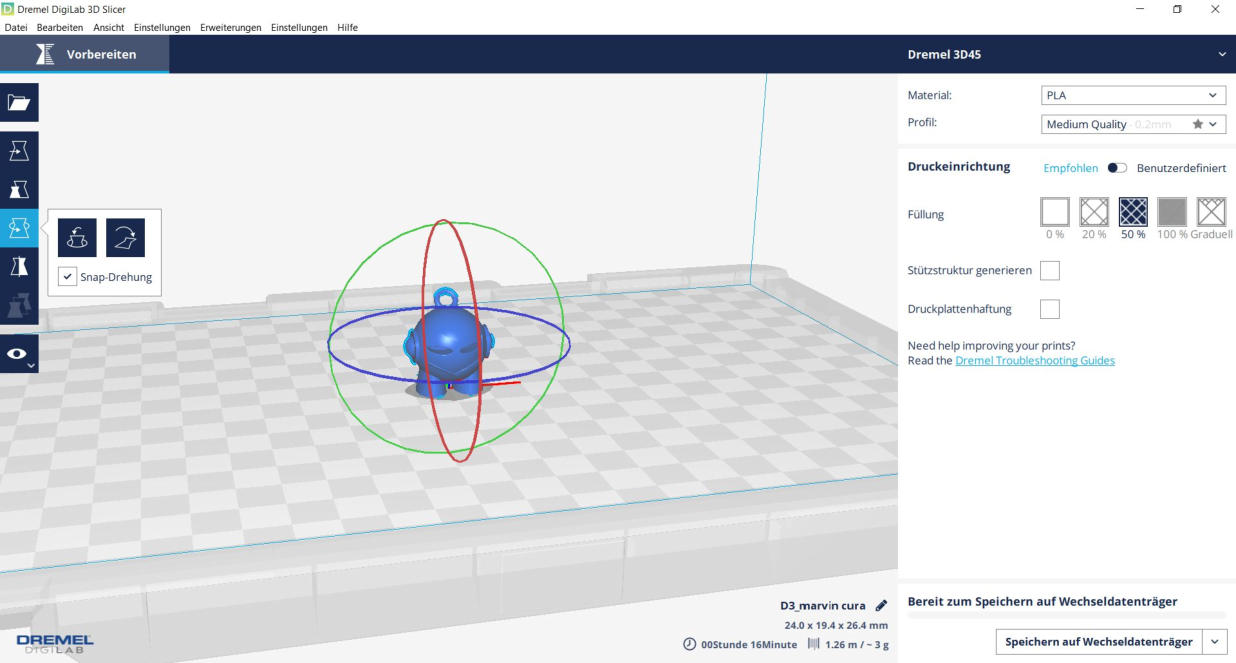Click the model dimensions 24.0 x 19.4 x 26.4 mm

click(x=836, y=625)
